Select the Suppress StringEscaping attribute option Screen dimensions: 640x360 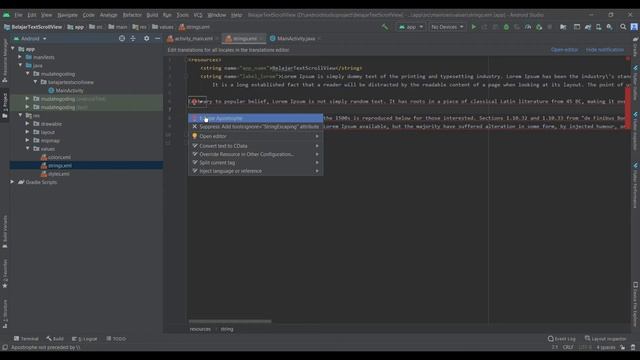point(256,127)
